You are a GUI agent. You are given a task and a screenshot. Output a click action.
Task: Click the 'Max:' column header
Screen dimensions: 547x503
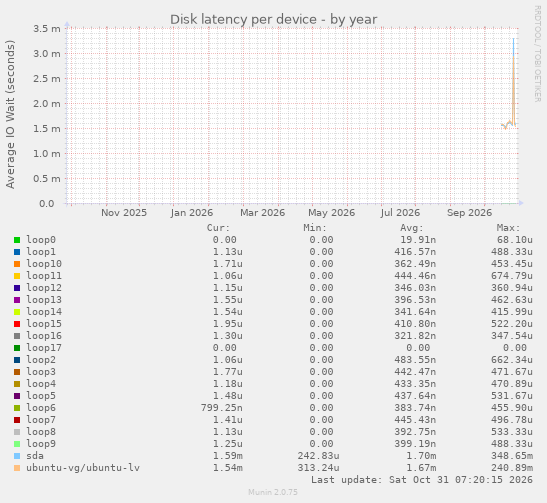coord(508,228)
